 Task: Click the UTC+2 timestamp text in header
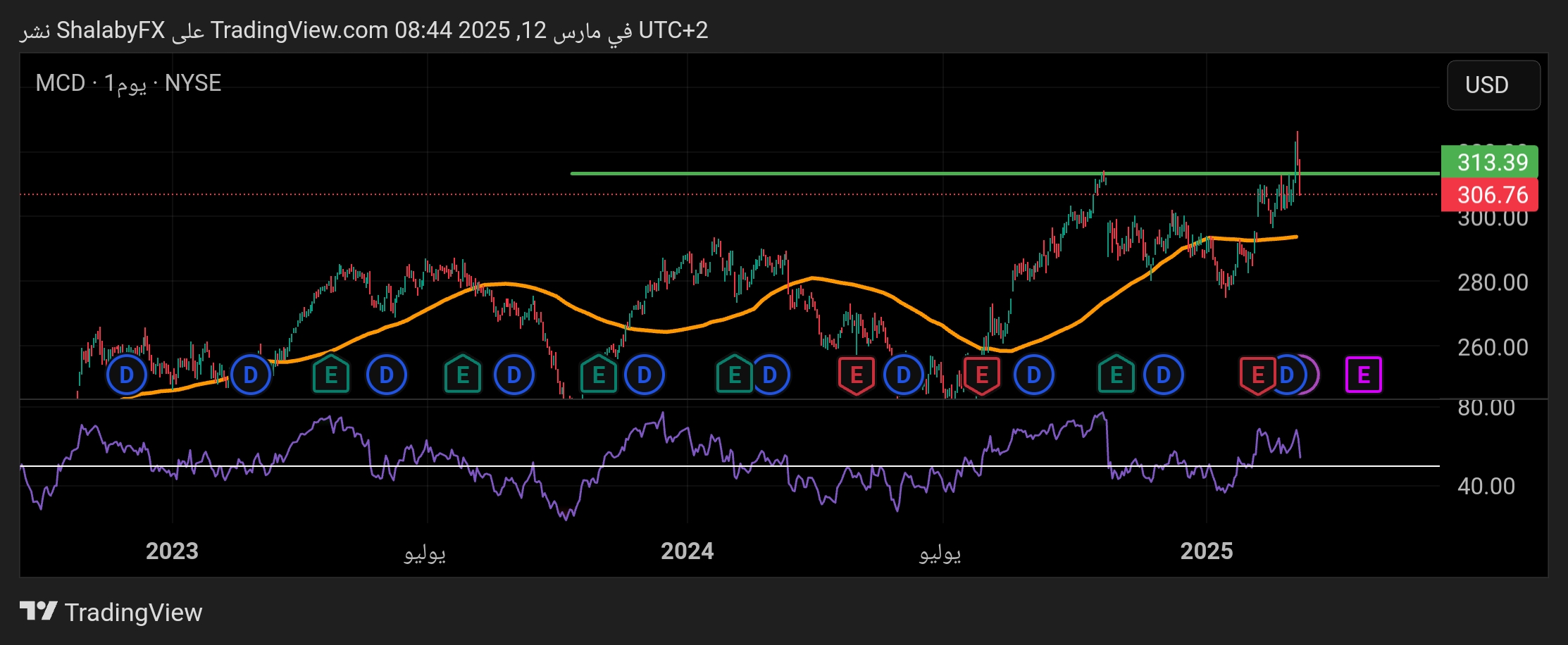tap(673, 30)
